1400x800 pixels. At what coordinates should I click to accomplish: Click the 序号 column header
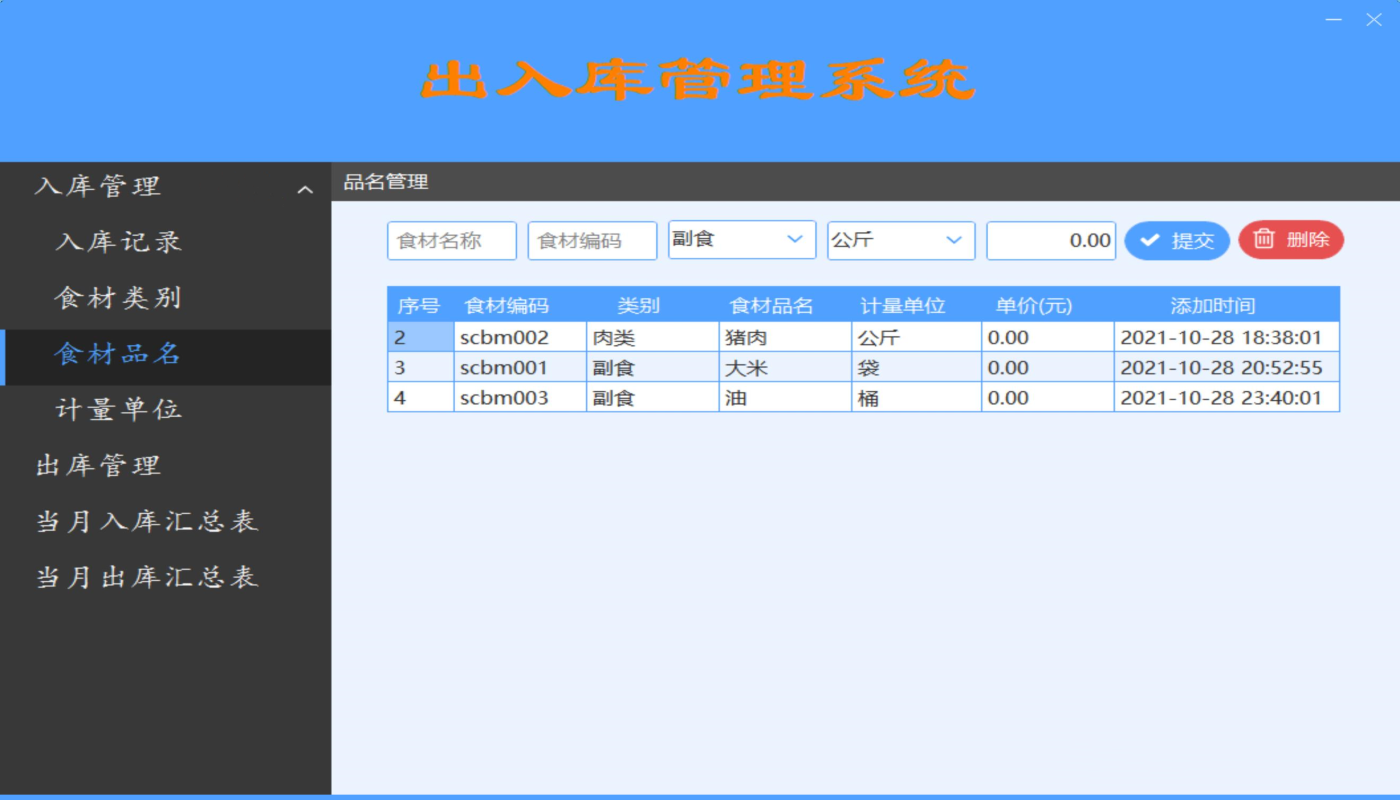pos(419,305)
